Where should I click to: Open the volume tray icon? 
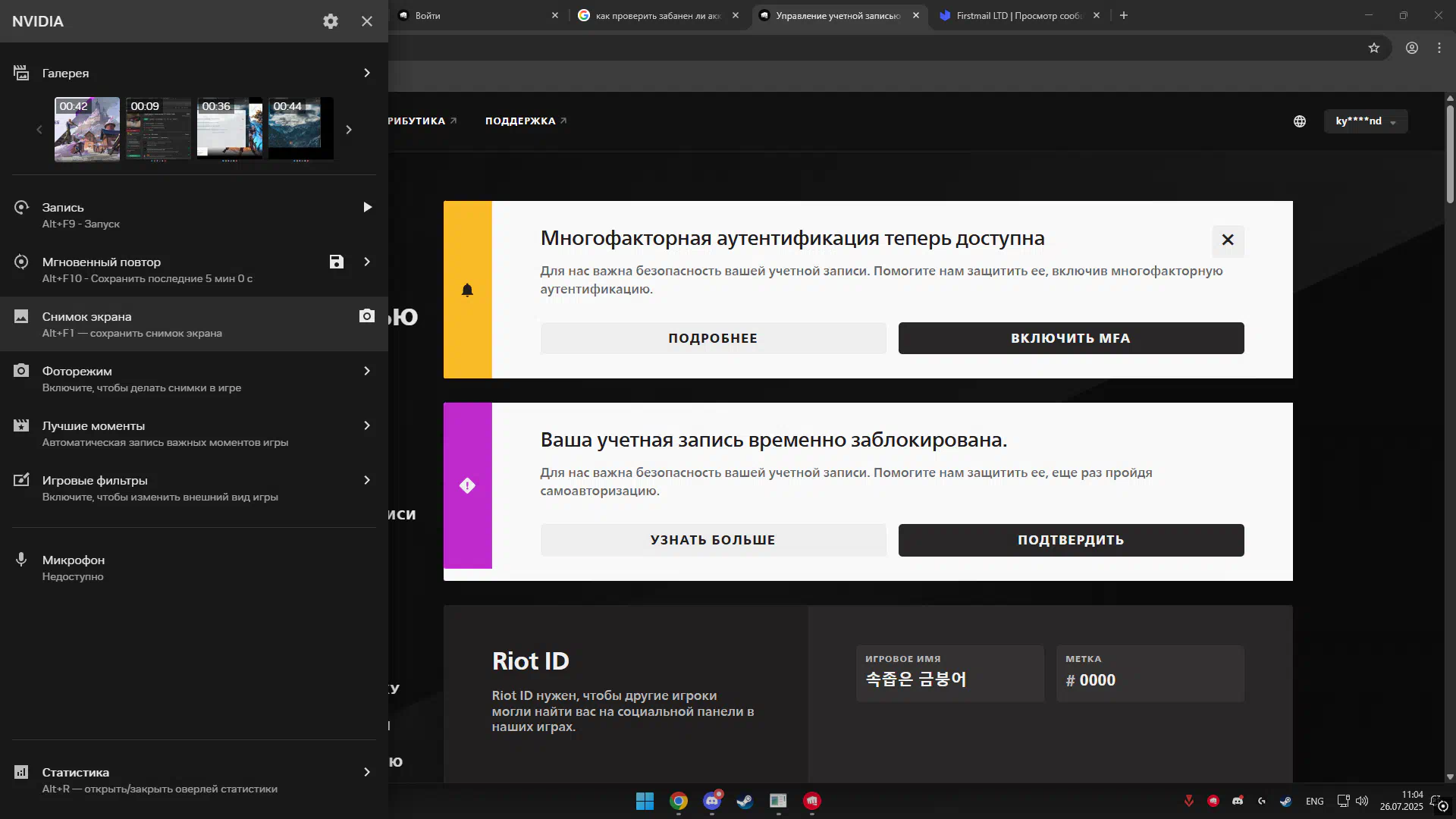click(1362, 801)
